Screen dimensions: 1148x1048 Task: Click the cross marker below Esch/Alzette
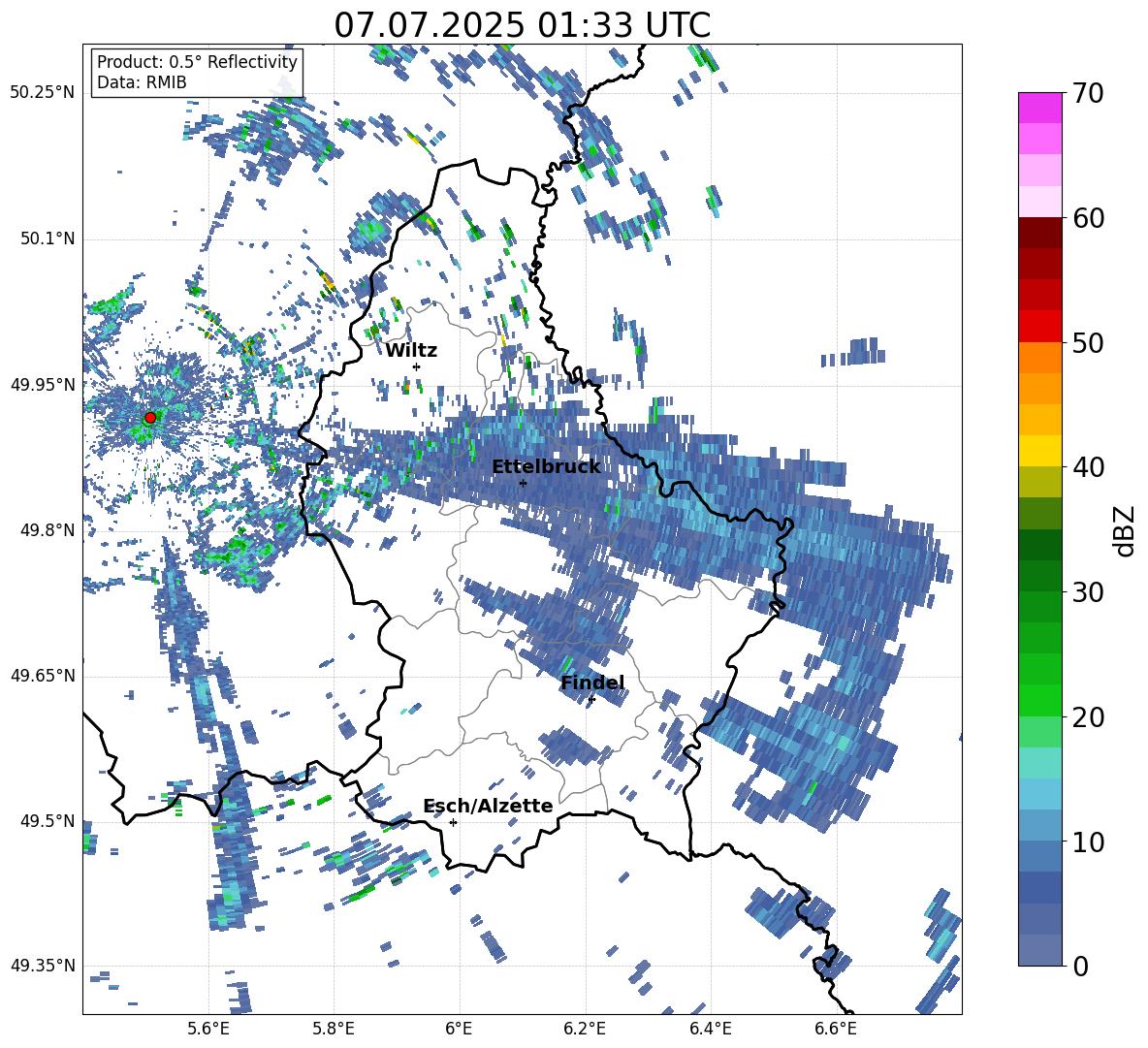click(453, 822)
